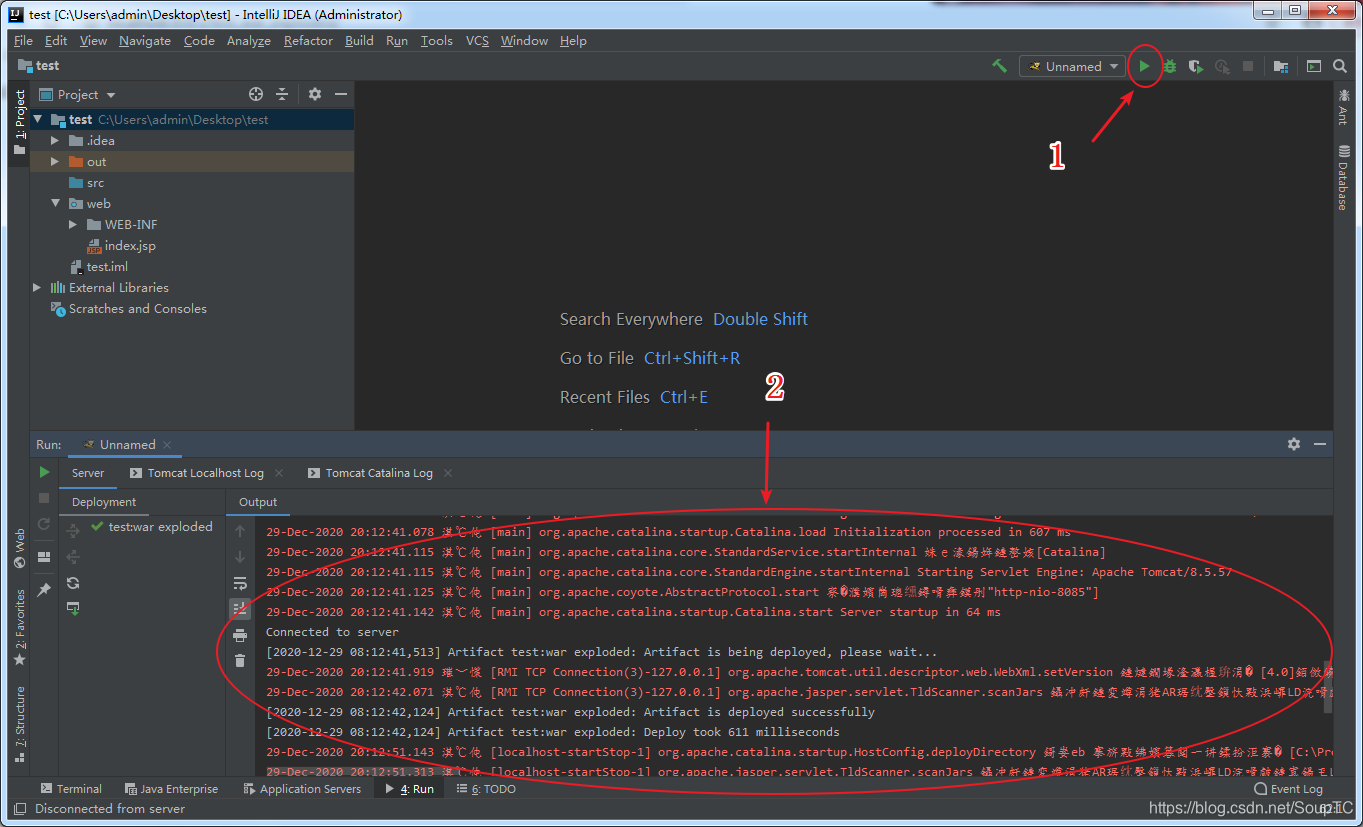The width and height of the screenshot is (1363, 827).
Task: Build the project with the hammer icon
Action: pyautogui.click(x=999, y=66)
